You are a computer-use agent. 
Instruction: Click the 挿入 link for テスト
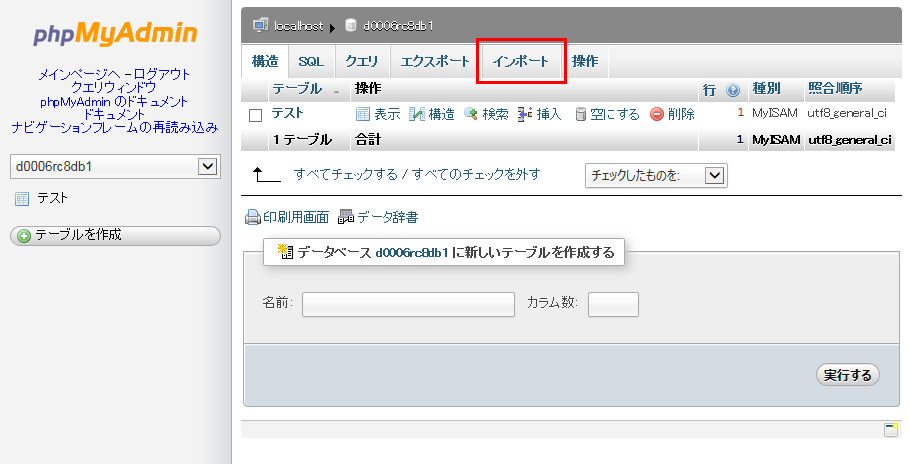[549, 114]
